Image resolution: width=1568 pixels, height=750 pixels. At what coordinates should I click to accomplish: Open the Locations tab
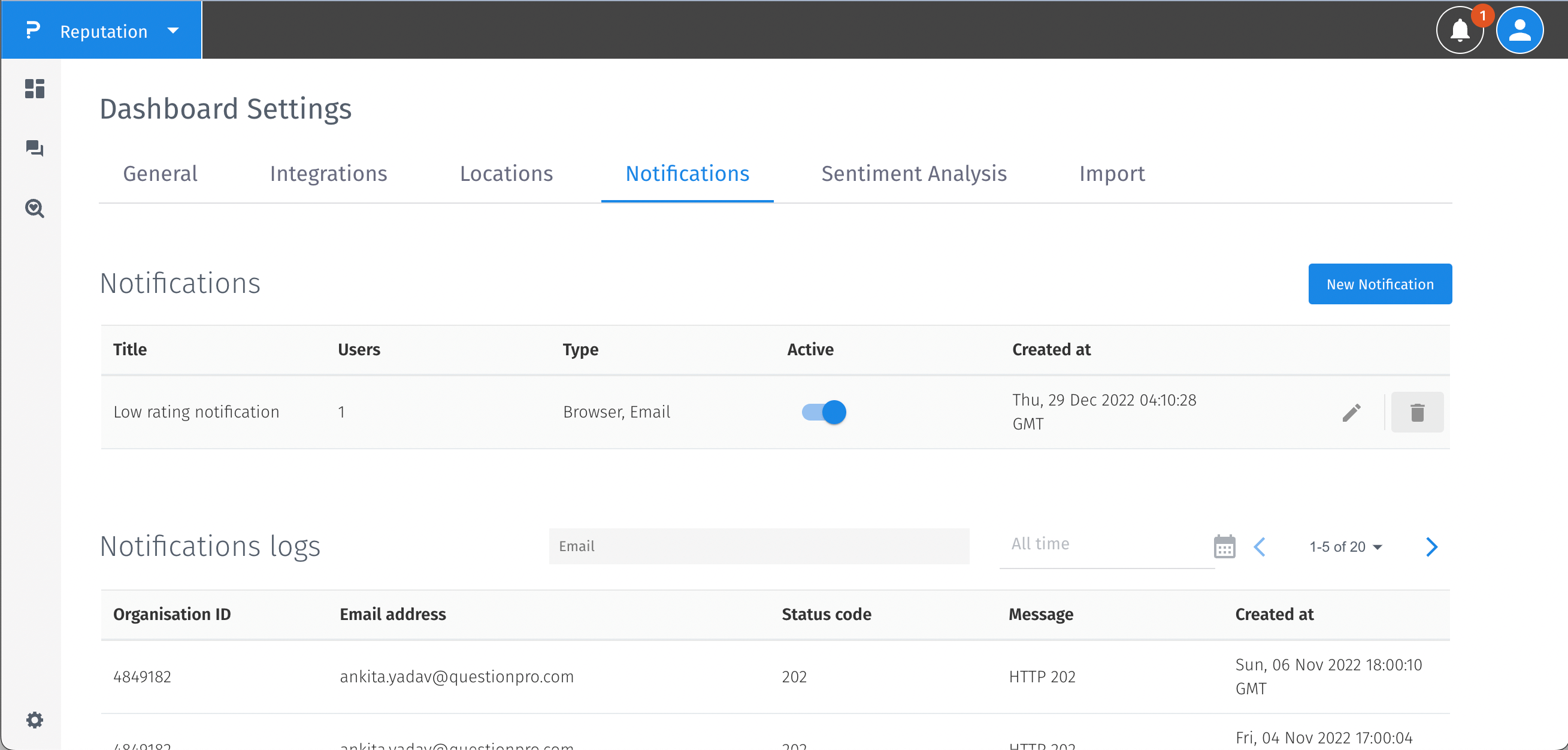506,174
